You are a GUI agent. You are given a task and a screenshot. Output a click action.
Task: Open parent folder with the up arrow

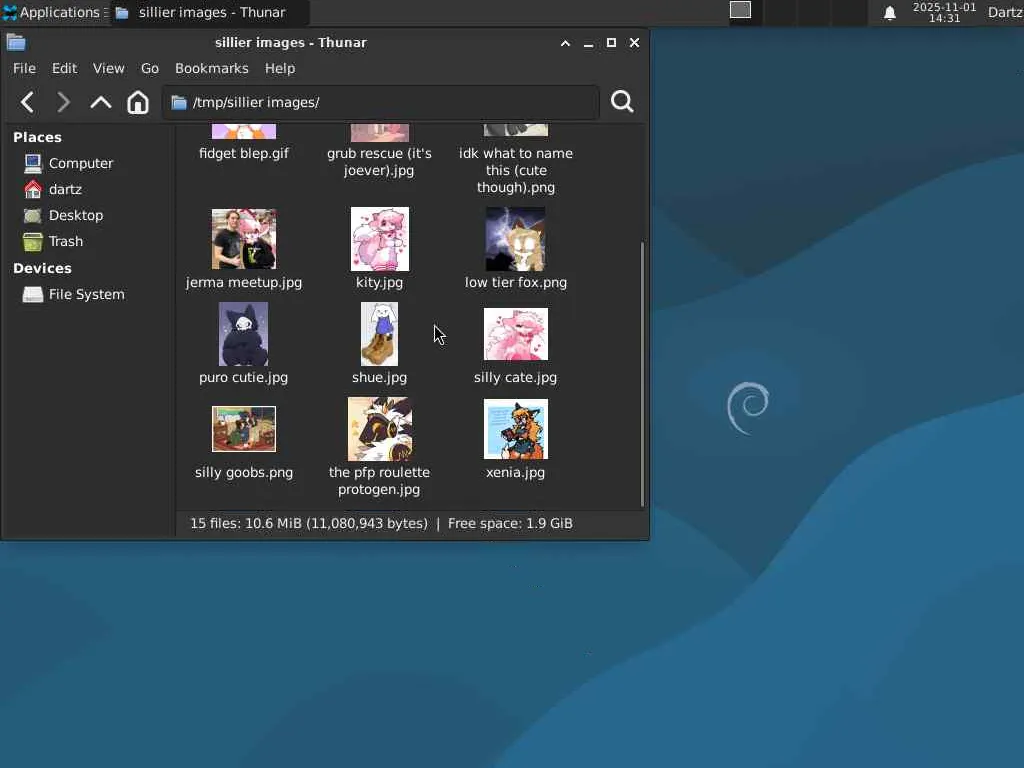click(x=101, y=102)
